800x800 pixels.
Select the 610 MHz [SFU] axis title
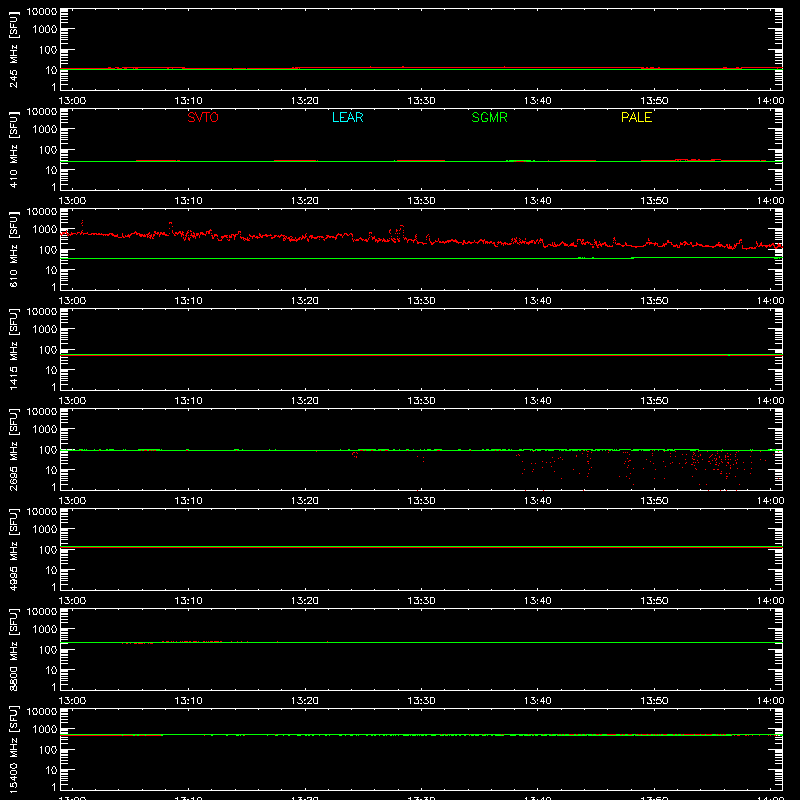[13, 249]
